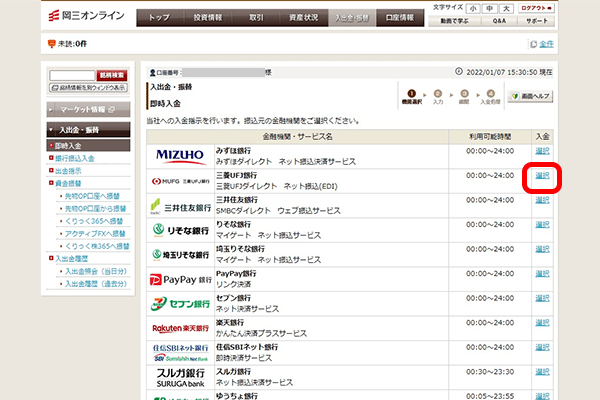Screen dimensions: 600x400
Task: Click the 住信SBIネット銀行 logo
Action: tap(181, 353)
